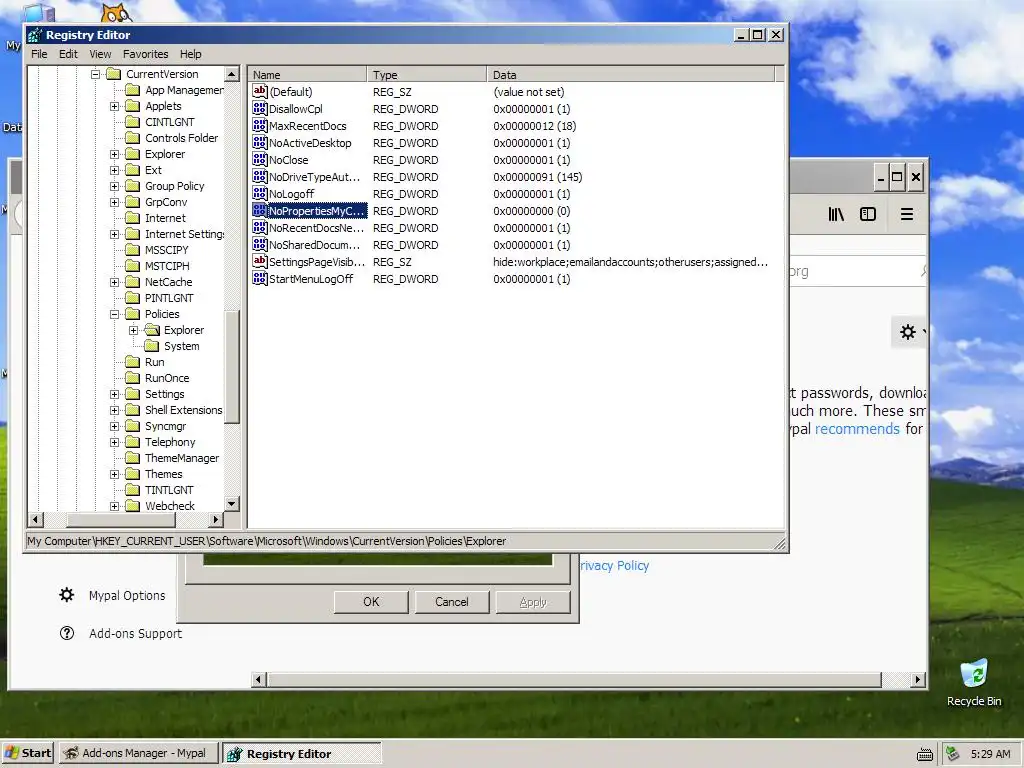Open Mypal Options link
Image resolution: width=1024 pixels, height=768 pixels.
[127, 596]
